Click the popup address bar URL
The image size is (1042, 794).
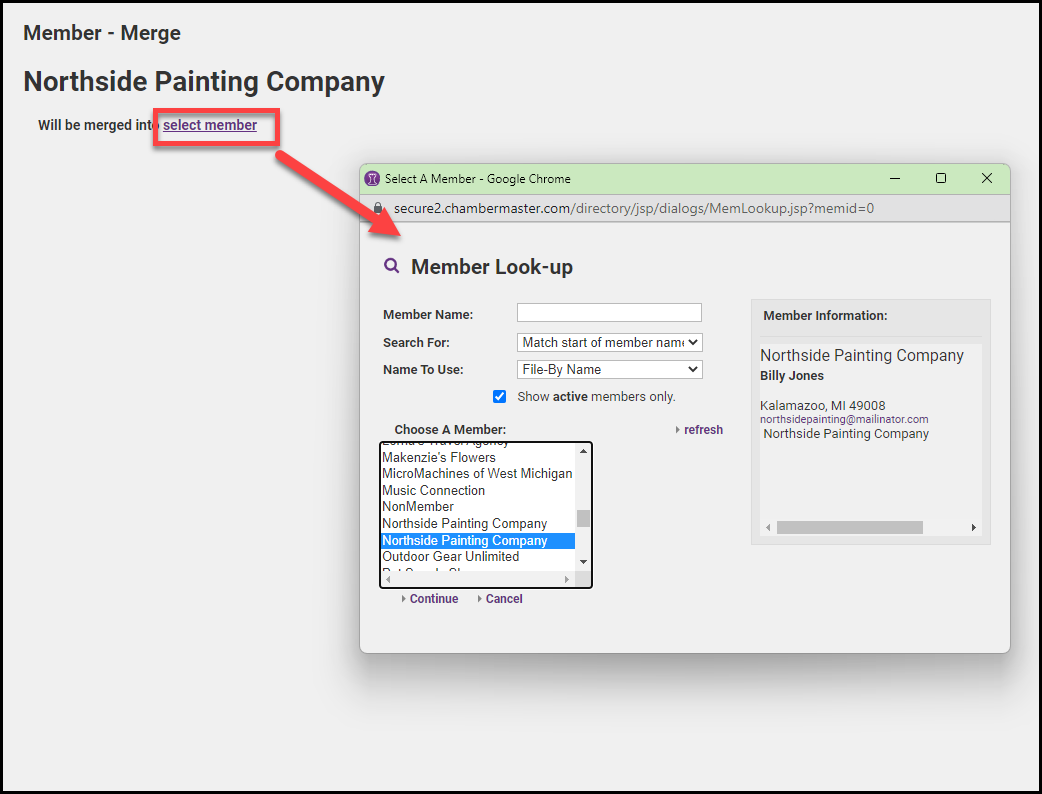[633, 209]
